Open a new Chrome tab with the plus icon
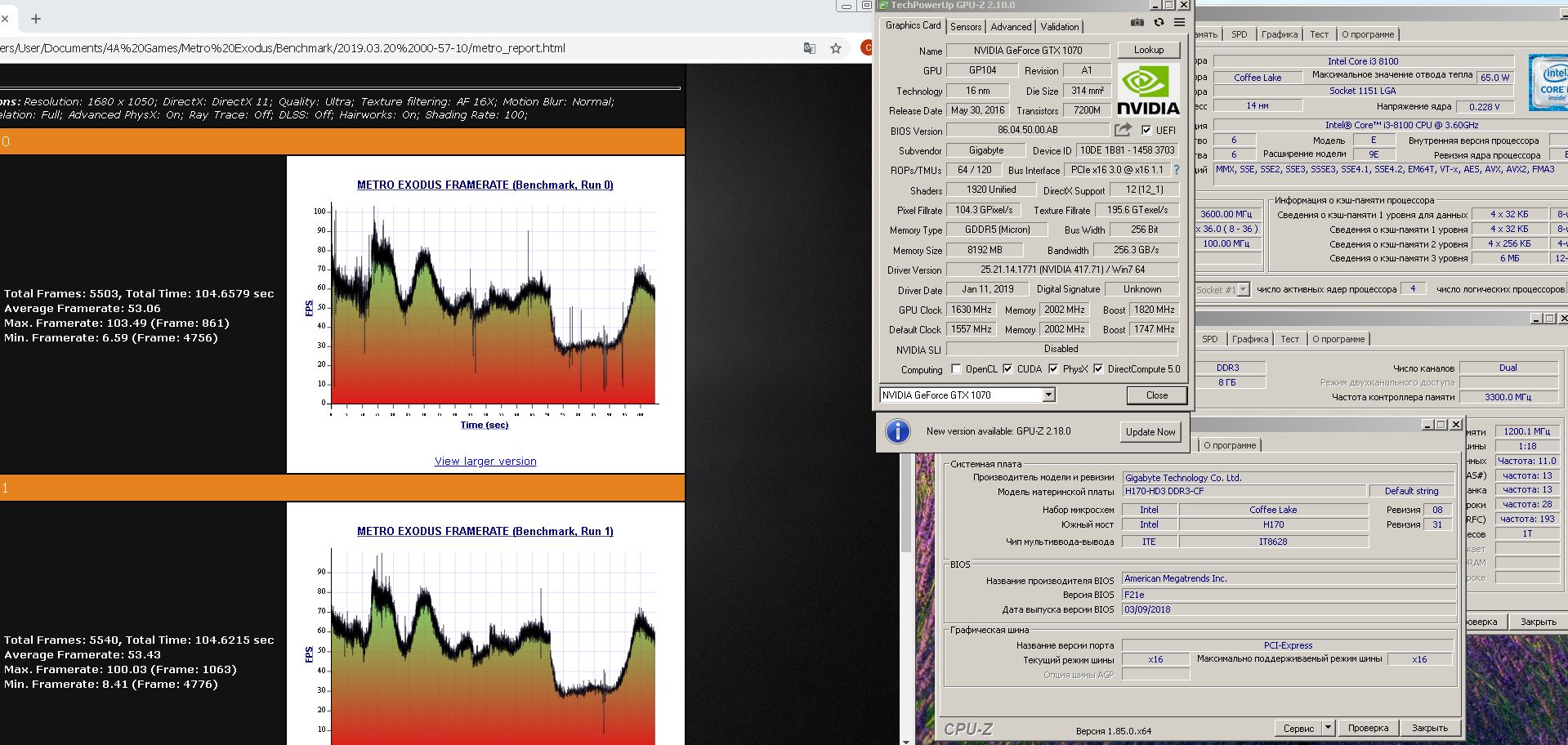The width and height of the screenshot is (1568, 745). pyautogui.click(x=36, y=18)
